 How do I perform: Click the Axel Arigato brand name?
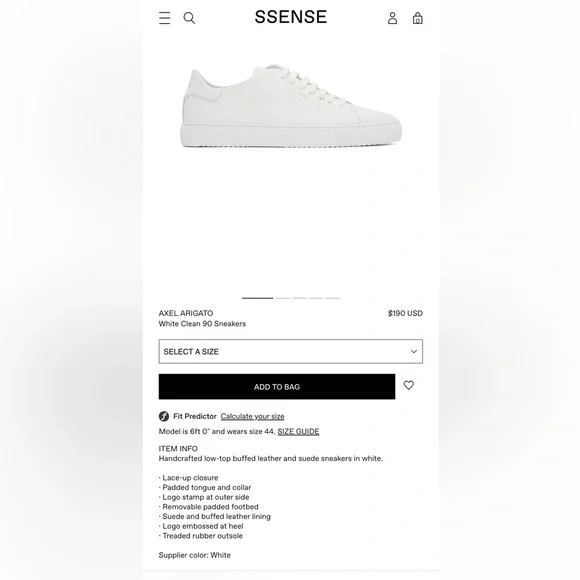186,313
